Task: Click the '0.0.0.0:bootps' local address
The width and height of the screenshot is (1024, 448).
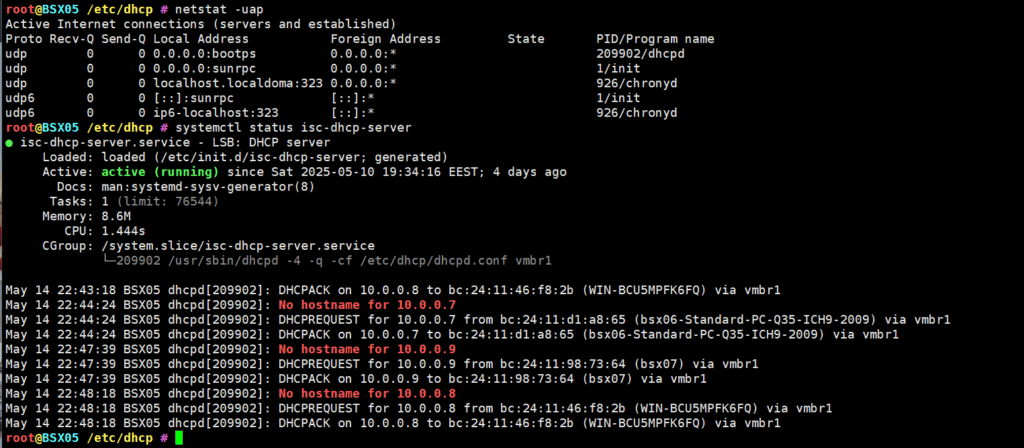Action: coord(204,54)
